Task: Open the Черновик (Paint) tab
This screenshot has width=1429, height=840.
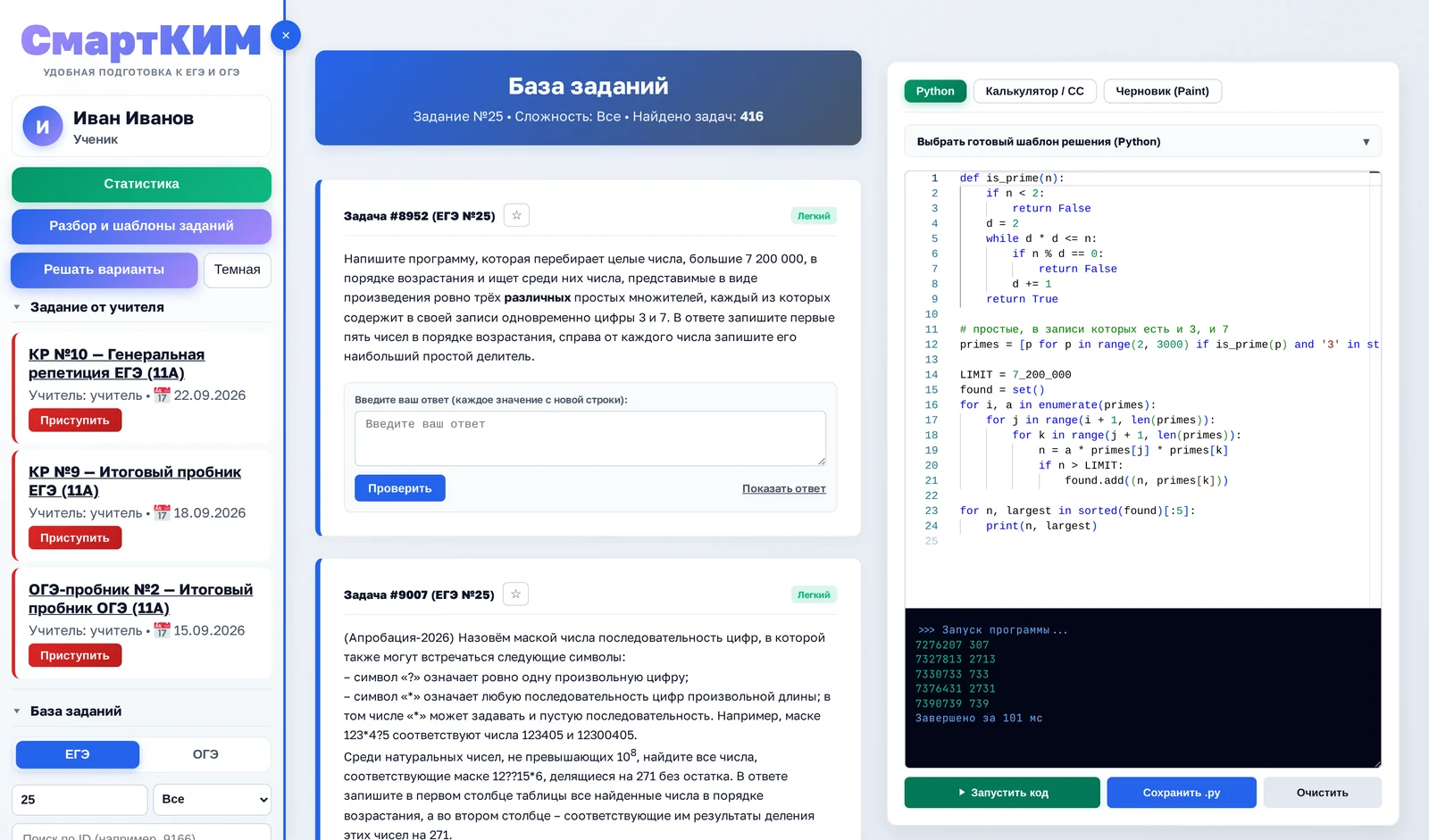Action: point(1162,91)
